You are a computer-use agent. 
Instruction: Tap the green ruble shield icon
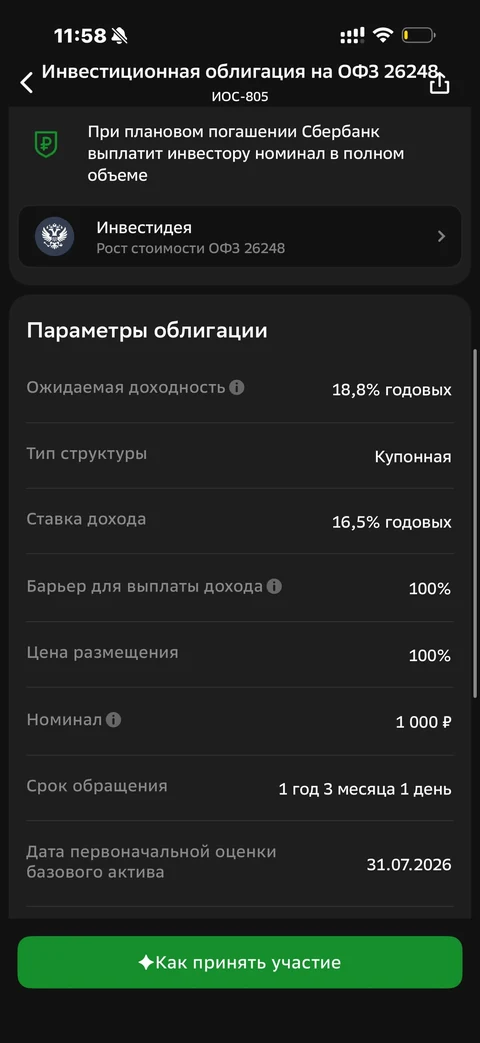[46, 143]
